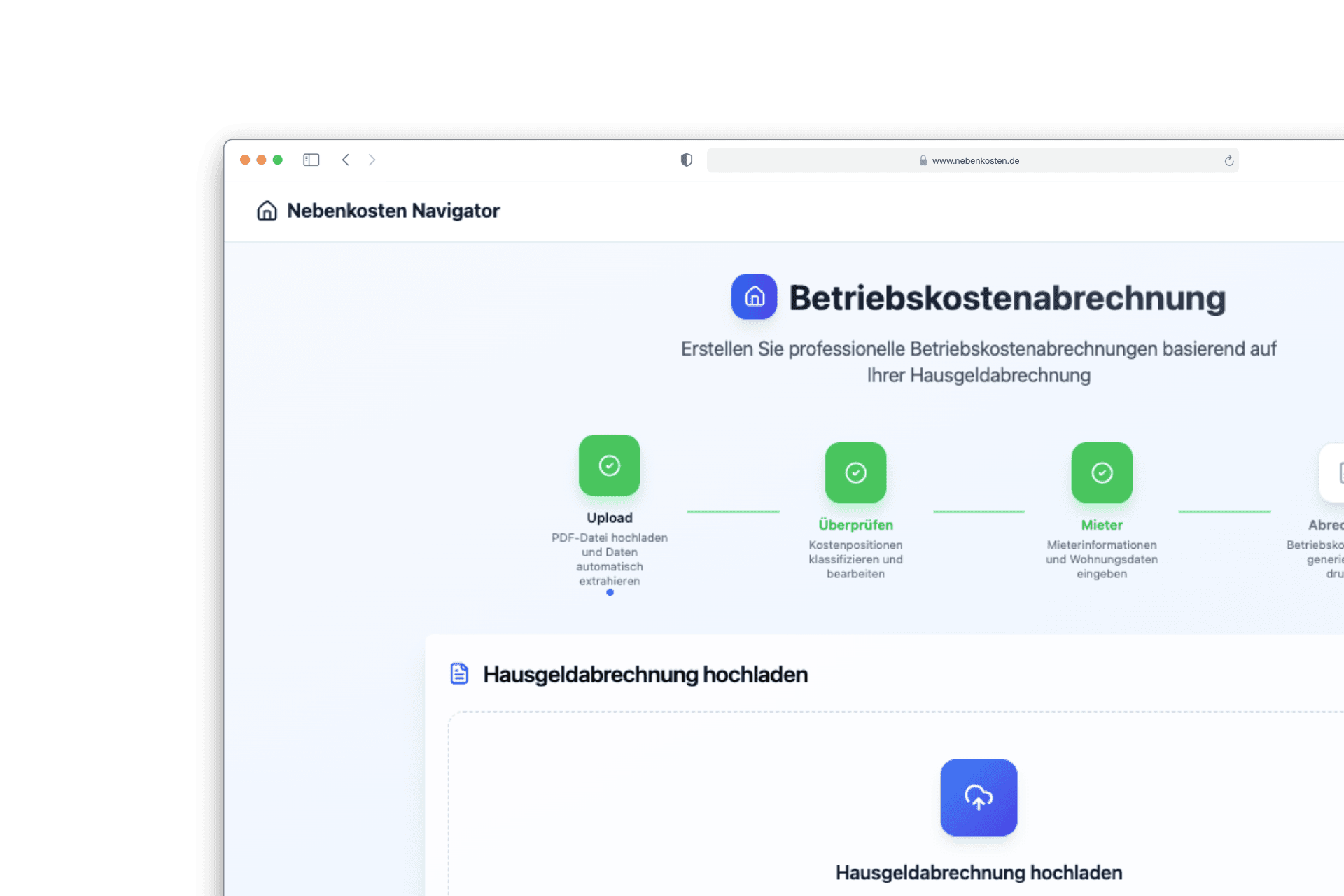Toggle the browser sidebar with the sidebar icon
This screenshot has height=896, width=1344.
click(311, 160)
